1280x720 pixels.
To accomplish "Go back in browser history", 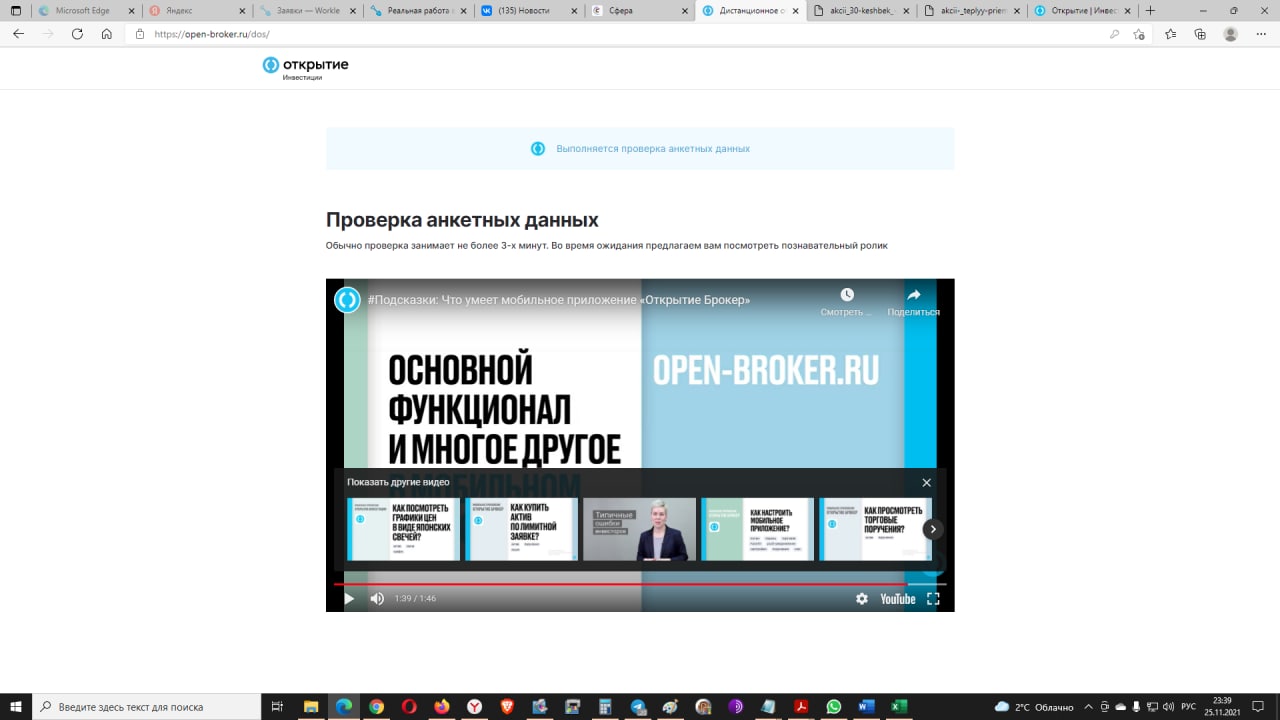I will click(18, 34).
